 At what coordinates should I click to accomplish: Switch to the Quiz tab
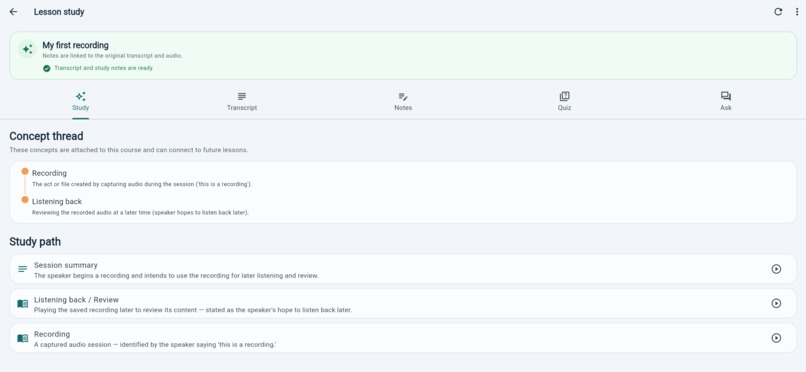pos(564,102)
